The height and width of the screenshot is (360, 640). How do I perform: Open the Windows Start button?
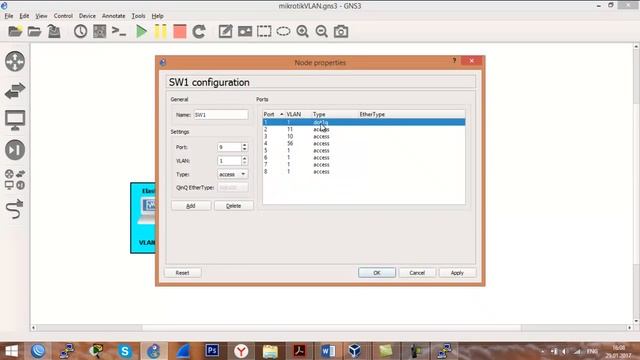coord(11,351)
